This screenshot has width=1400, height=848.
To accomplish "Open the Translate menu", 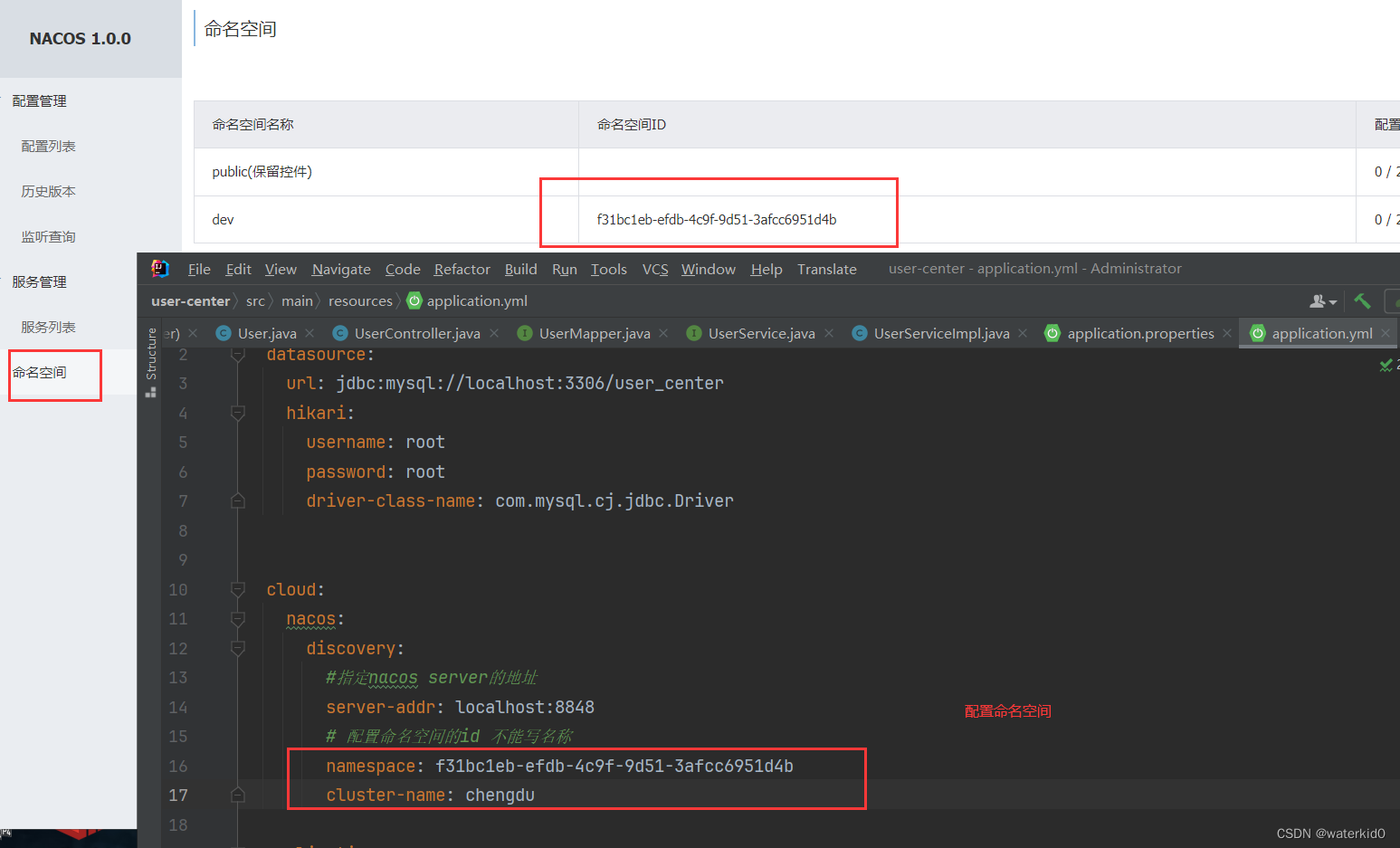I will coord(827,269).
